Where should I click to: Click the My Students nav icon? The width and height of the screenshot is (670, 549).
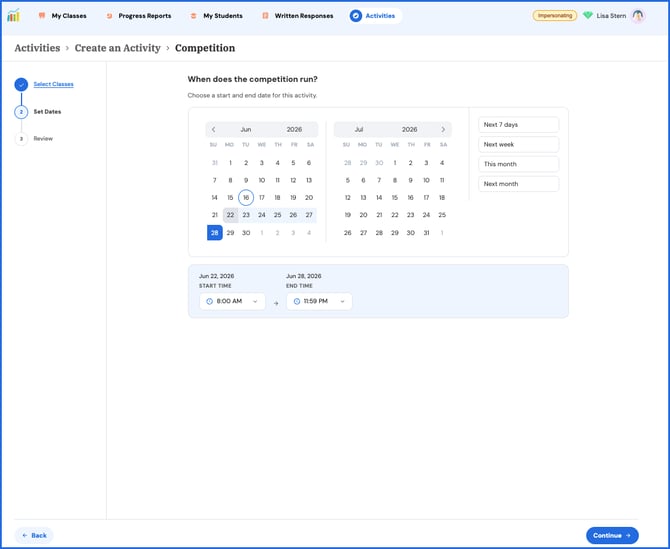[194, 16]
